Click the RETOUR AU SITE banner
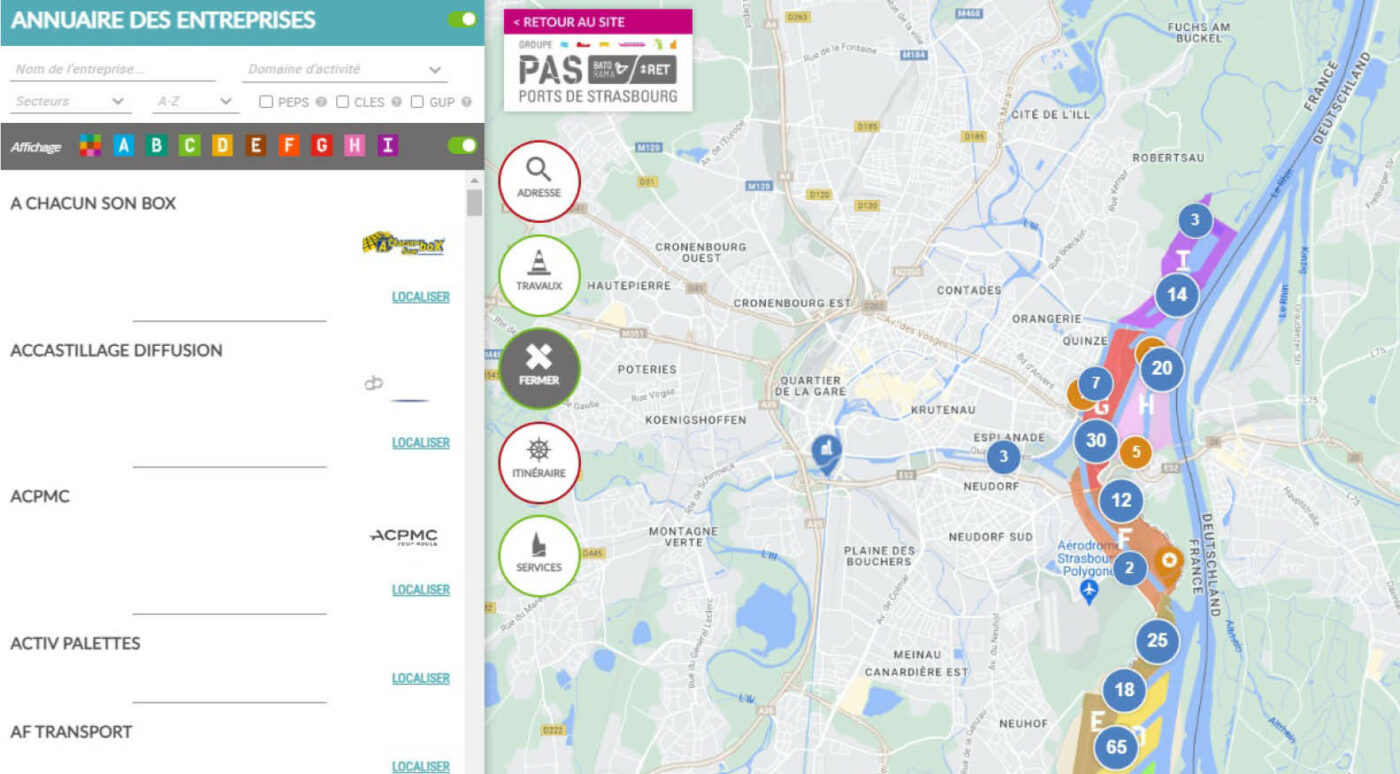This screenshot has height=774, width=1400. click(597, 20)
